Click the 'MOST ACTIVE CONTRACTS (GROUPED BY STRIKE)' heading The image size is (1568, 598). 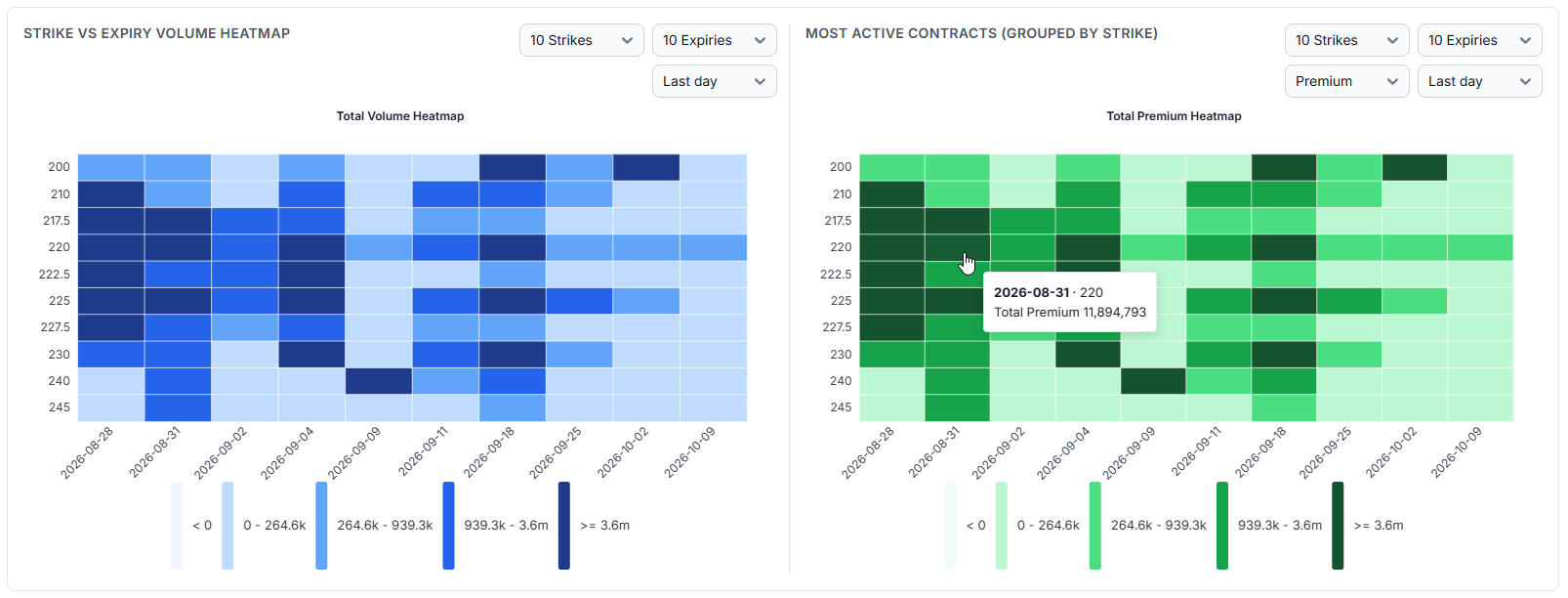click(981, 33)
